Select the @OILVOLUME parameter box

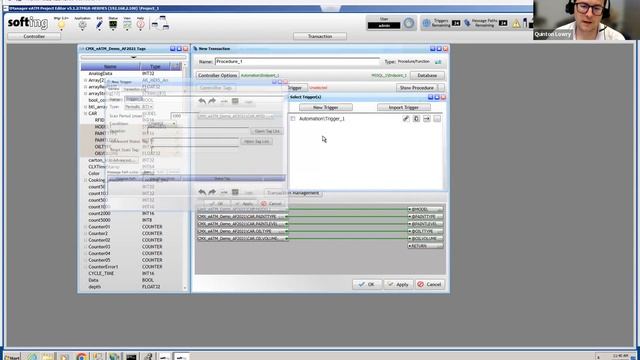pos(425,239)
